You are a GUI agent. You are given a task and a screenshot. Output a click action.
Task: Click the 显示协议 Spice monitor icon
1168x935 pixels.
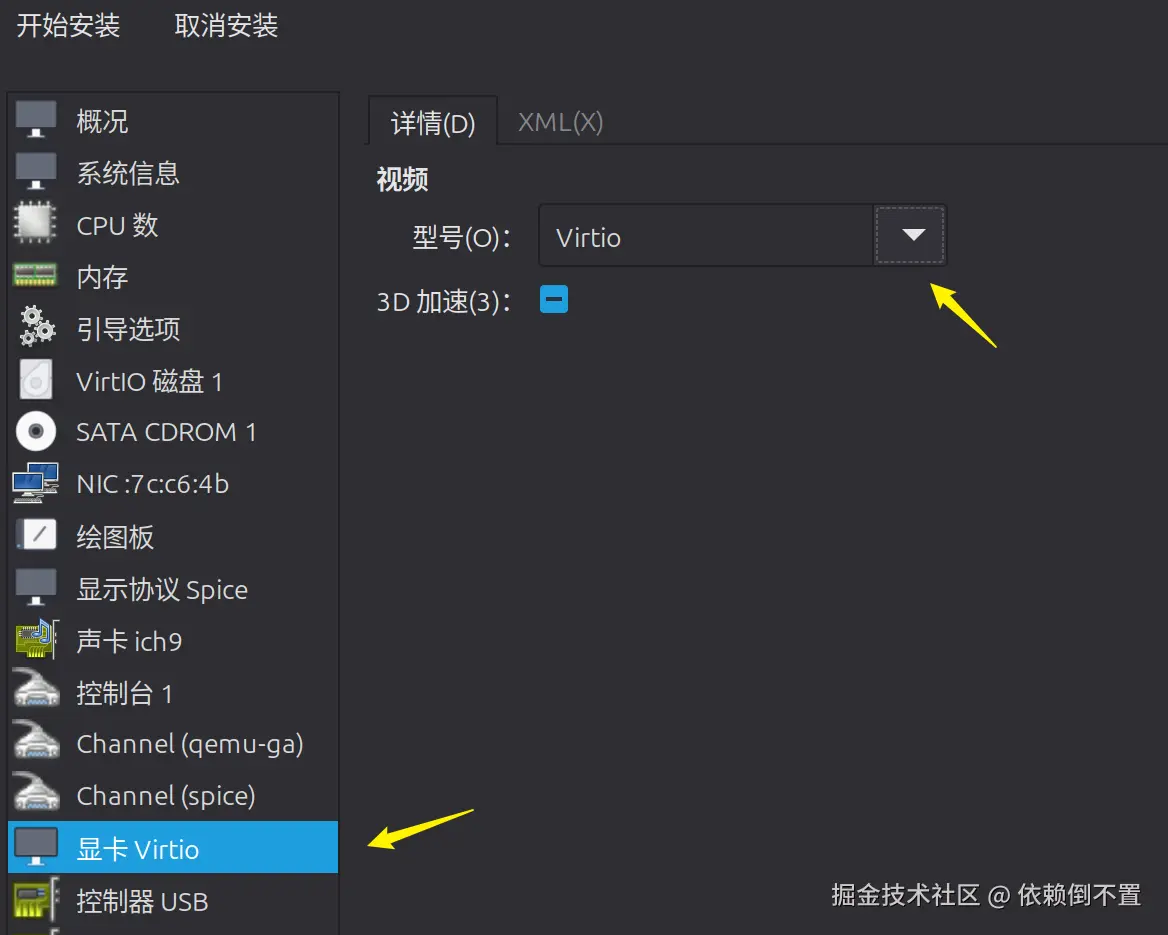pos(36,588)
